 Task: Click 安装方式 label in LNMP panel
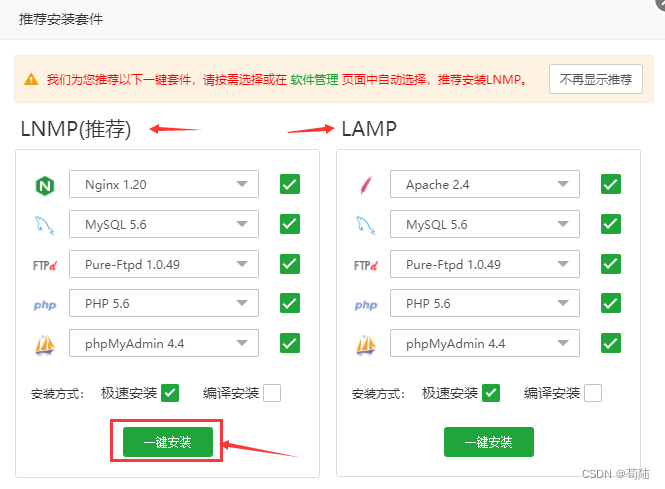[57, 394]
